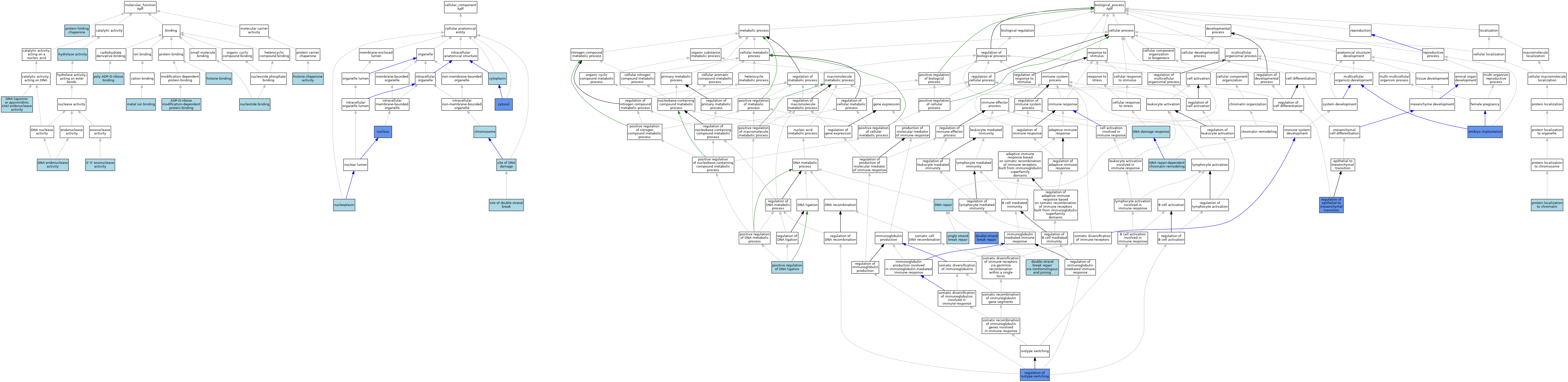Click 'regulation of epithelial to mesenchymal transition' node
Screen dimensions: 1568x382
tap(1331, 205)
